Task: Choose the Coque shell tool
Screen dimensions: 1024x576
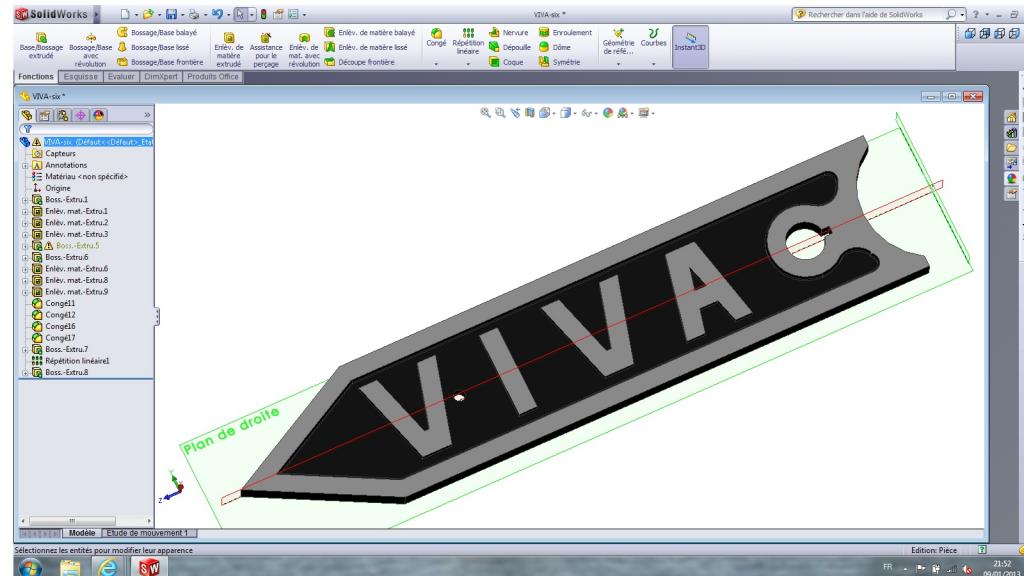Action: 506,62
